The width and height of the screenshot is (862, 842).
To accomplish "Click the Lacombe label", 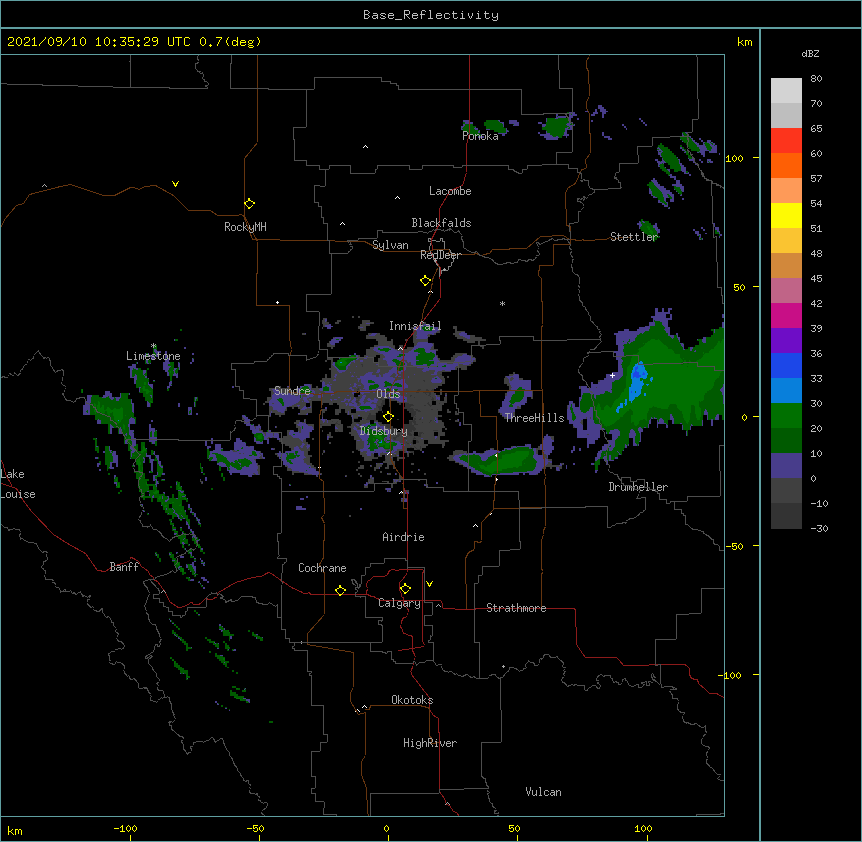I will click(x=450, y=191).
